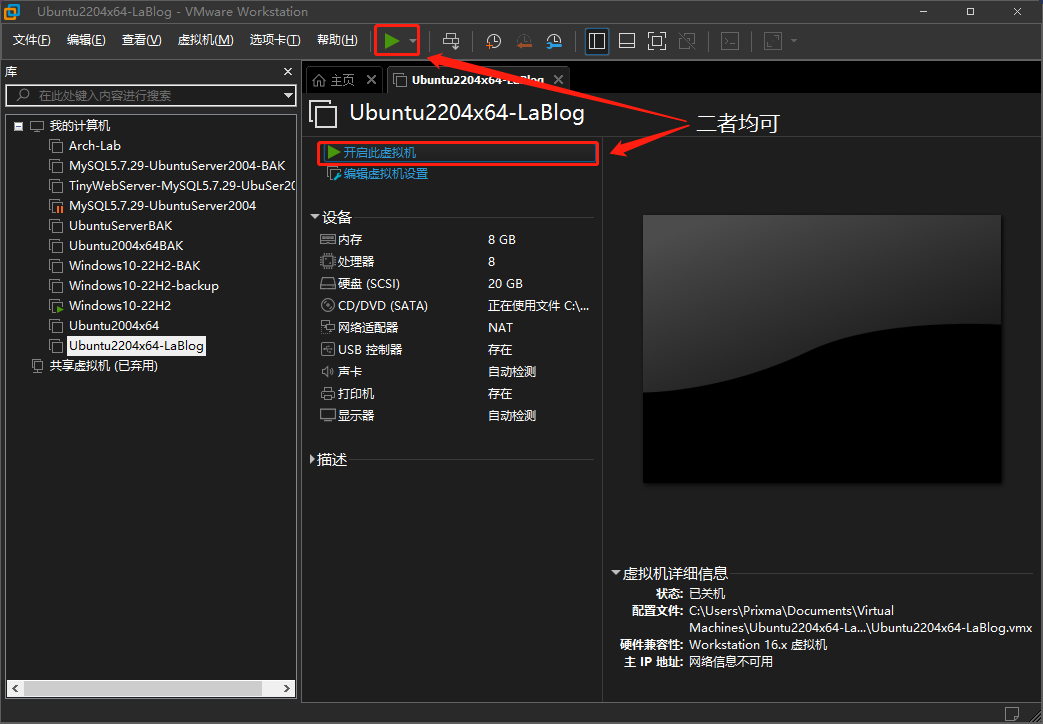This screenshot has height=724, width=1043.
Task: Select MySQL5.7.29-UbuntuServer2004-BAK VM
Action: point(177,166)
